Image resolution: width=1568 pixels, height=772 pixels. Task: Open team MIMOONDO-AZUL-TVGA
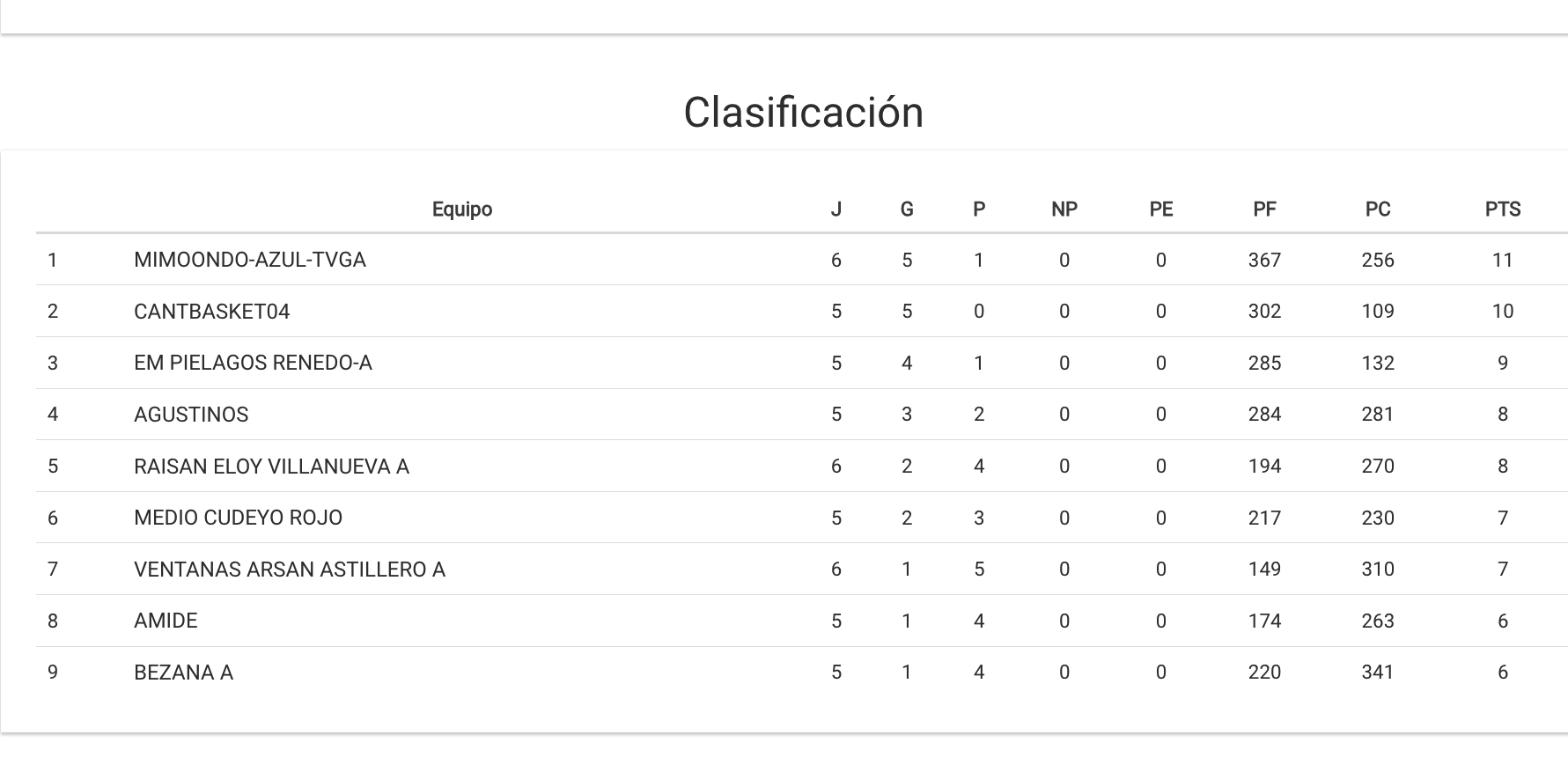[250, 260]
